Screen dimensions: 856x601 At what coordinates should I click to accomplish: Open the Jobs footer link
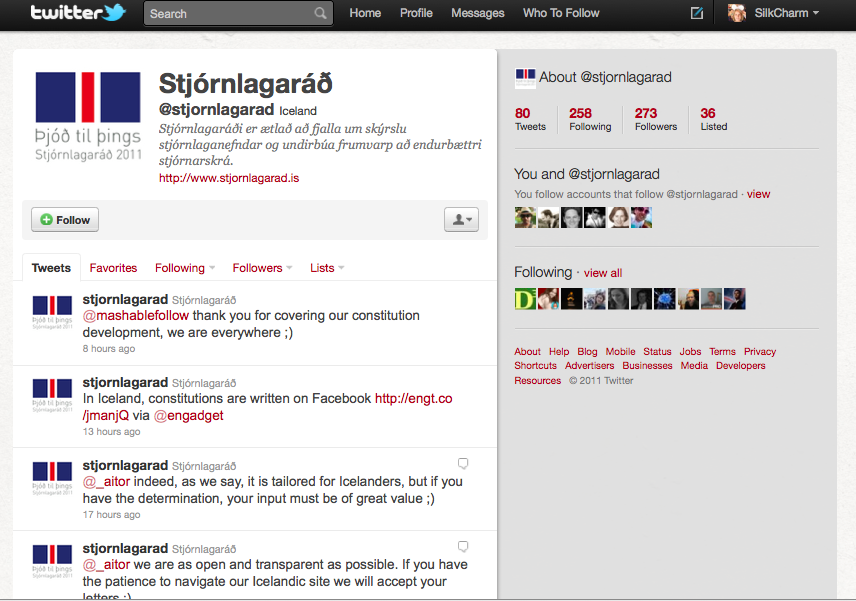tap(690, 352)
